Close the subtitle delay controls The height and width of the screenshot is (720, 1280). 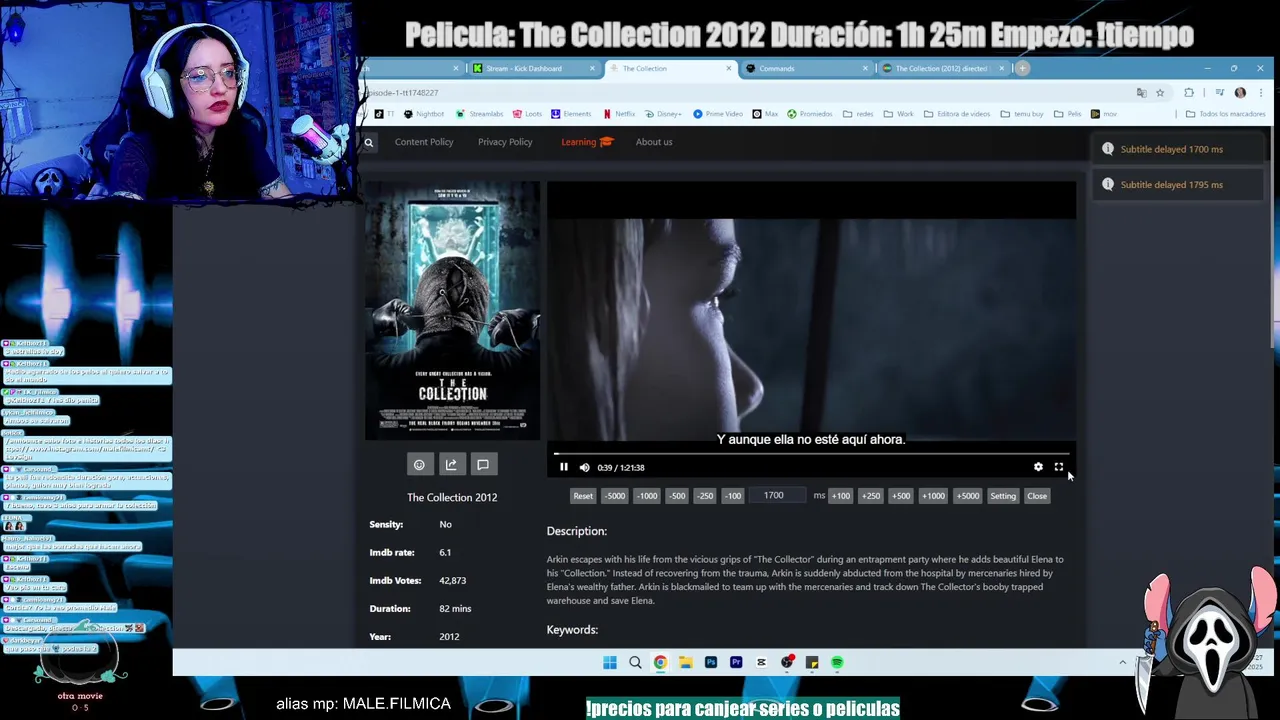(x=1037, y=496)
